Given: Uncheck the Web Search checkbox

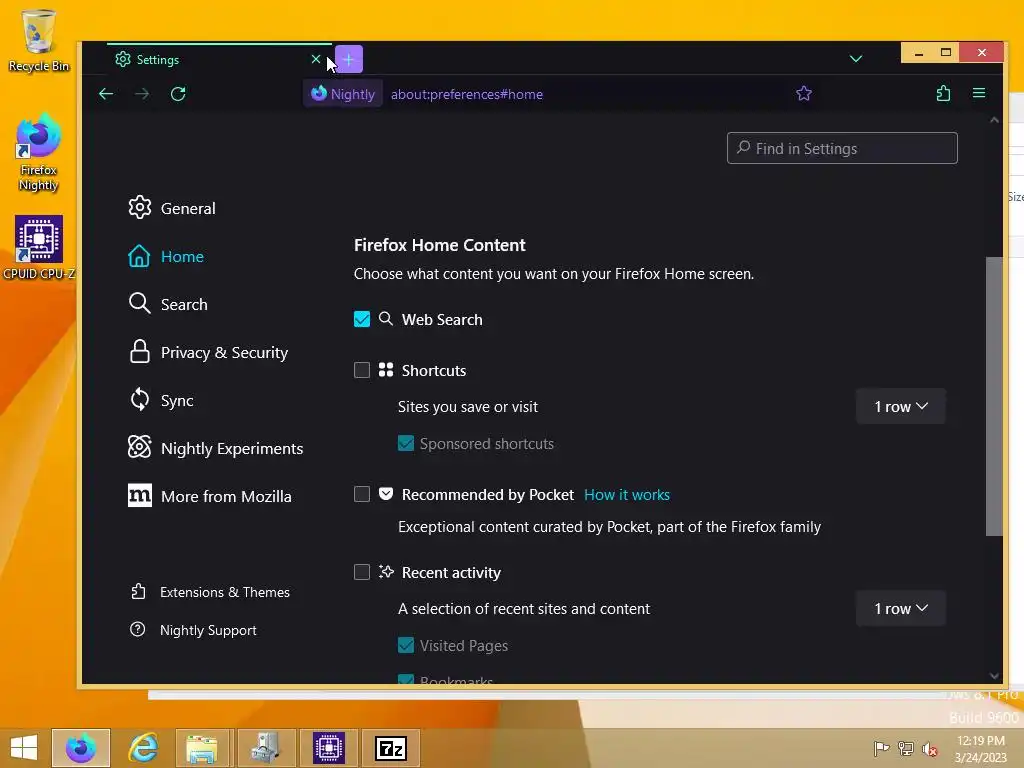Looking at the screenshot, I should click(x=362, y=319).
